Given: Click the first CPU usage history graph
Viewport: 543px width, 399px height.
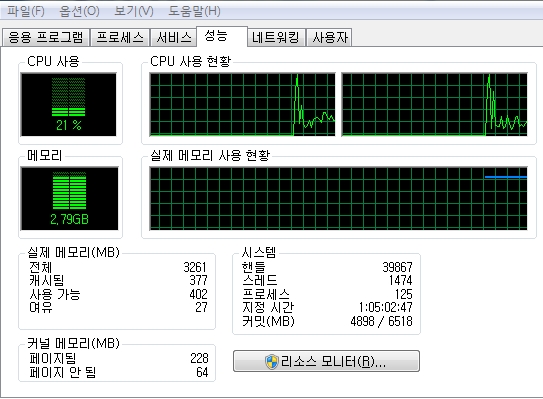Looking at the screenshot, I should (242, 104).
